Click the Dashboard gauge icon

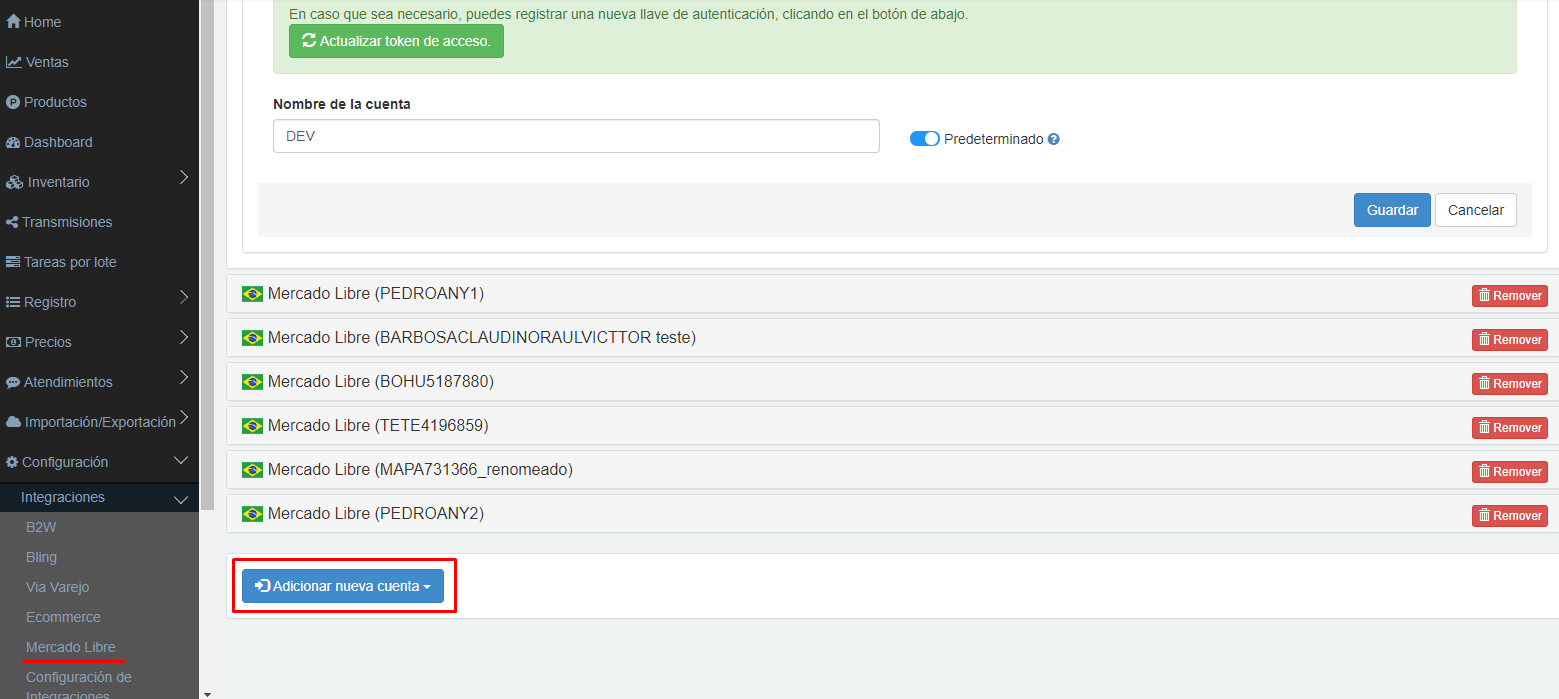[13, 142]
